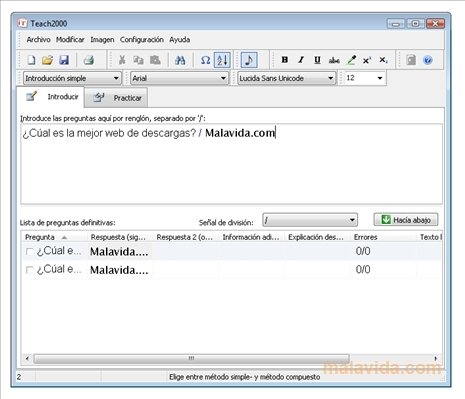The height and width of the screenshot is (399, 465).
Task: Apply strikethrough with the abc icon
Action: [334, 60]
